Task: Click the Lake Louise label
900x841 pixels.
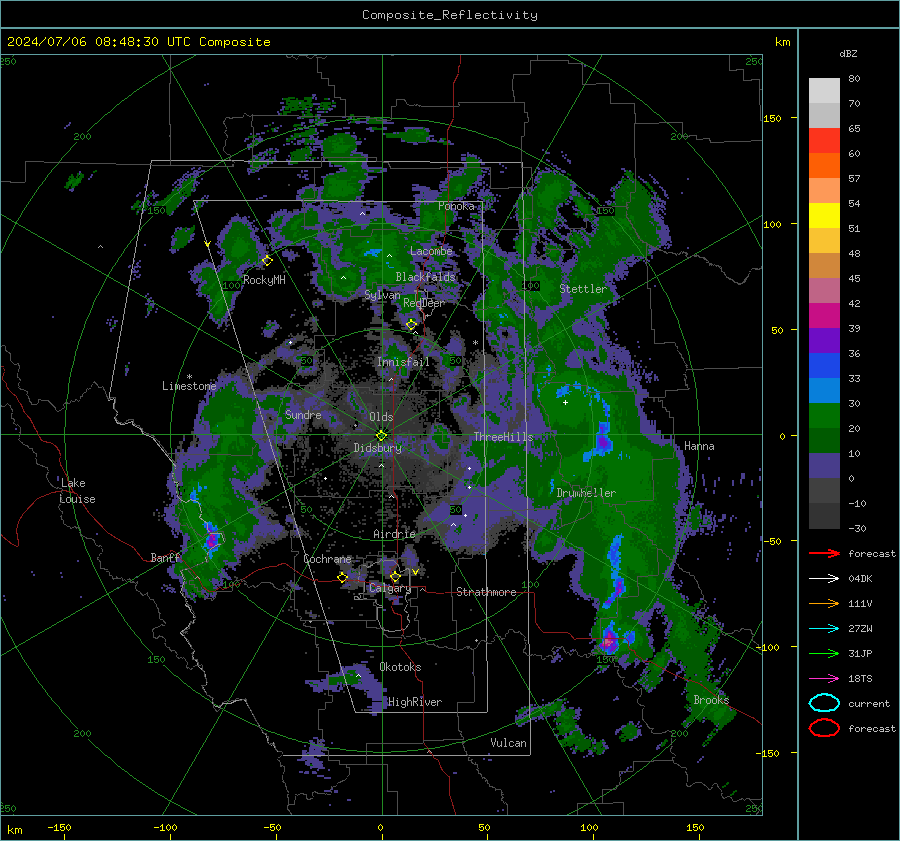Action: tap(77, 491)
